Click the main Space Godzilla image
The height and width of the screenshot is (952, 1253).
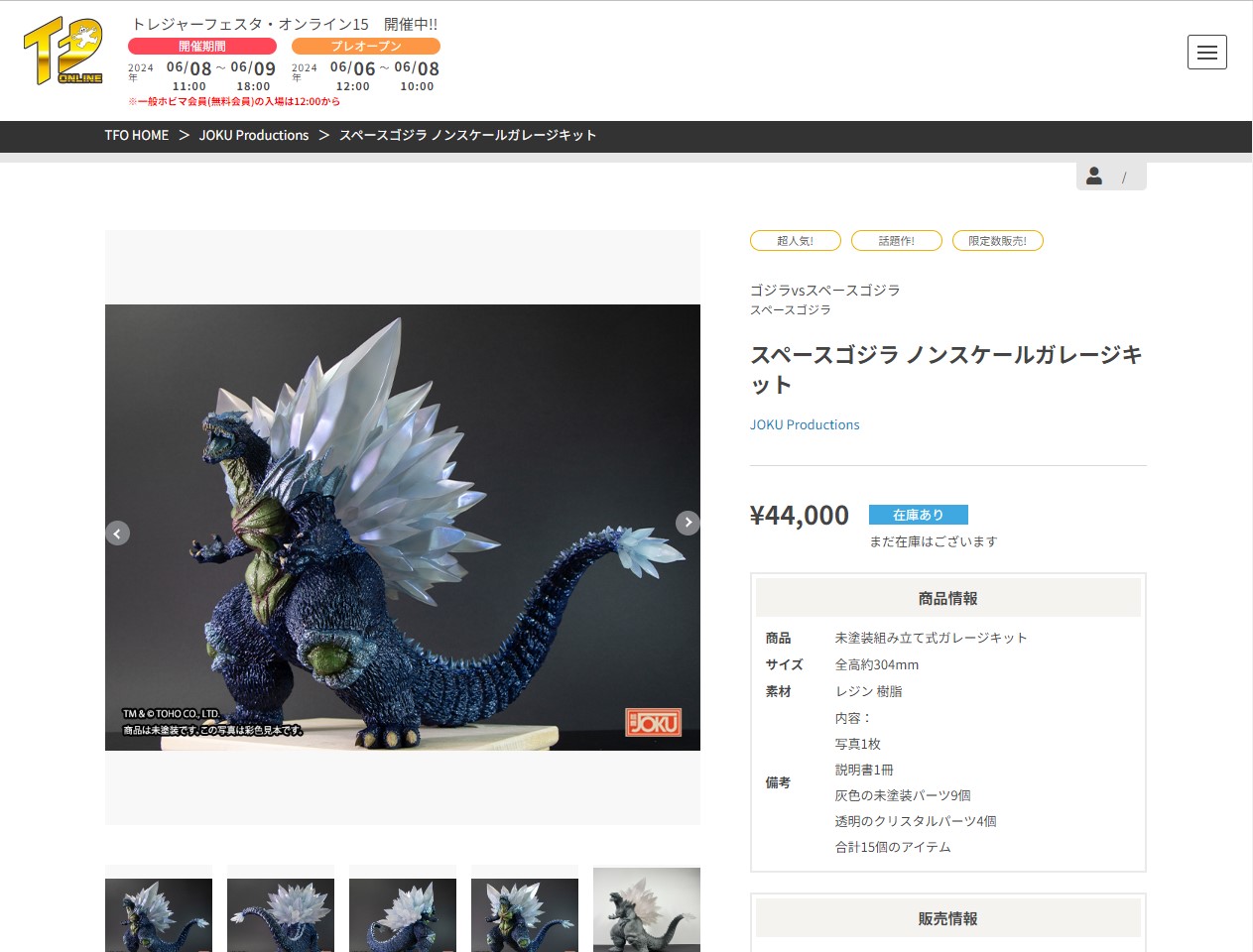(403, 528)
